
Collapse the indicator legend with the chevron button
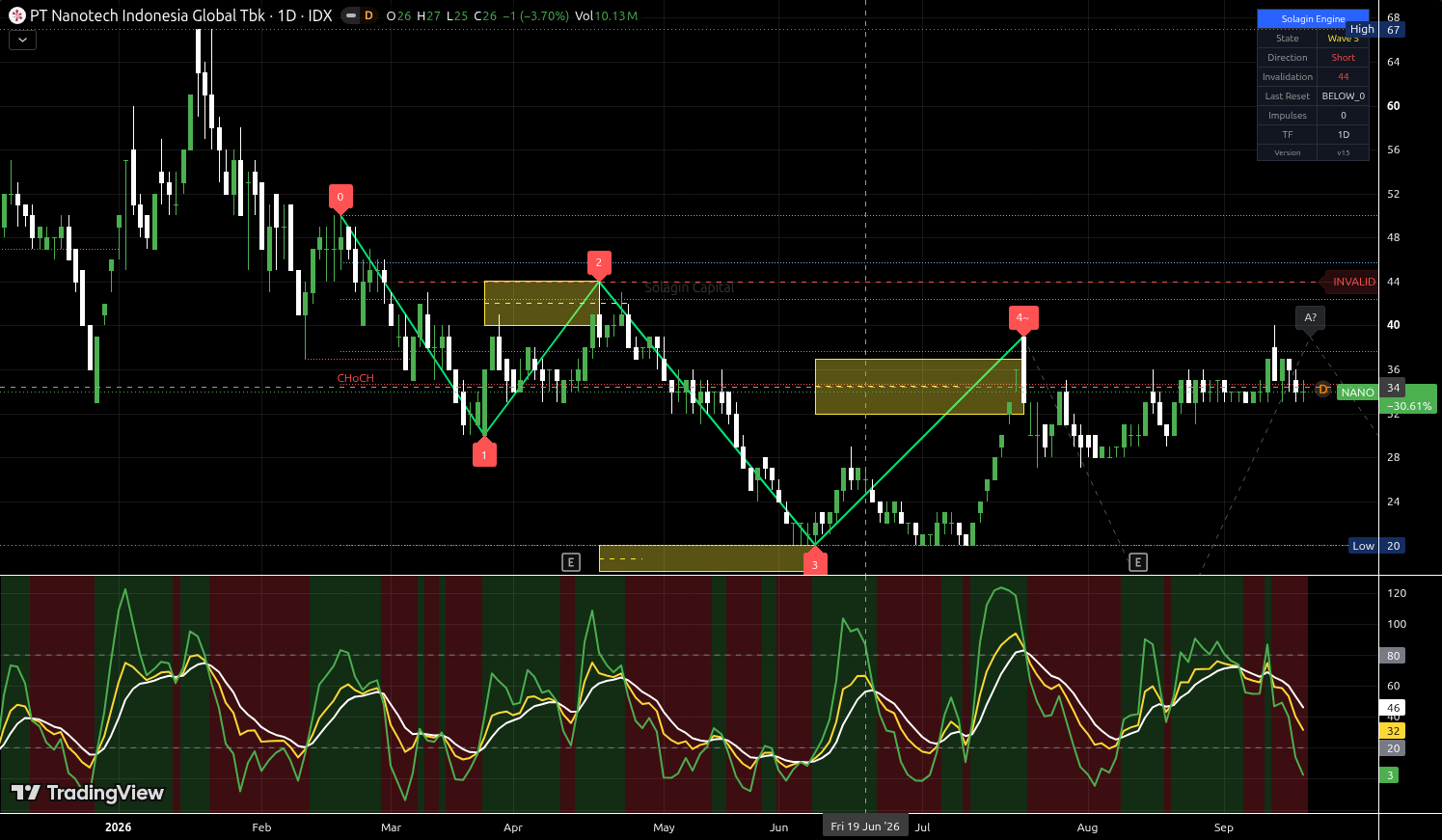tap(22, 40)
